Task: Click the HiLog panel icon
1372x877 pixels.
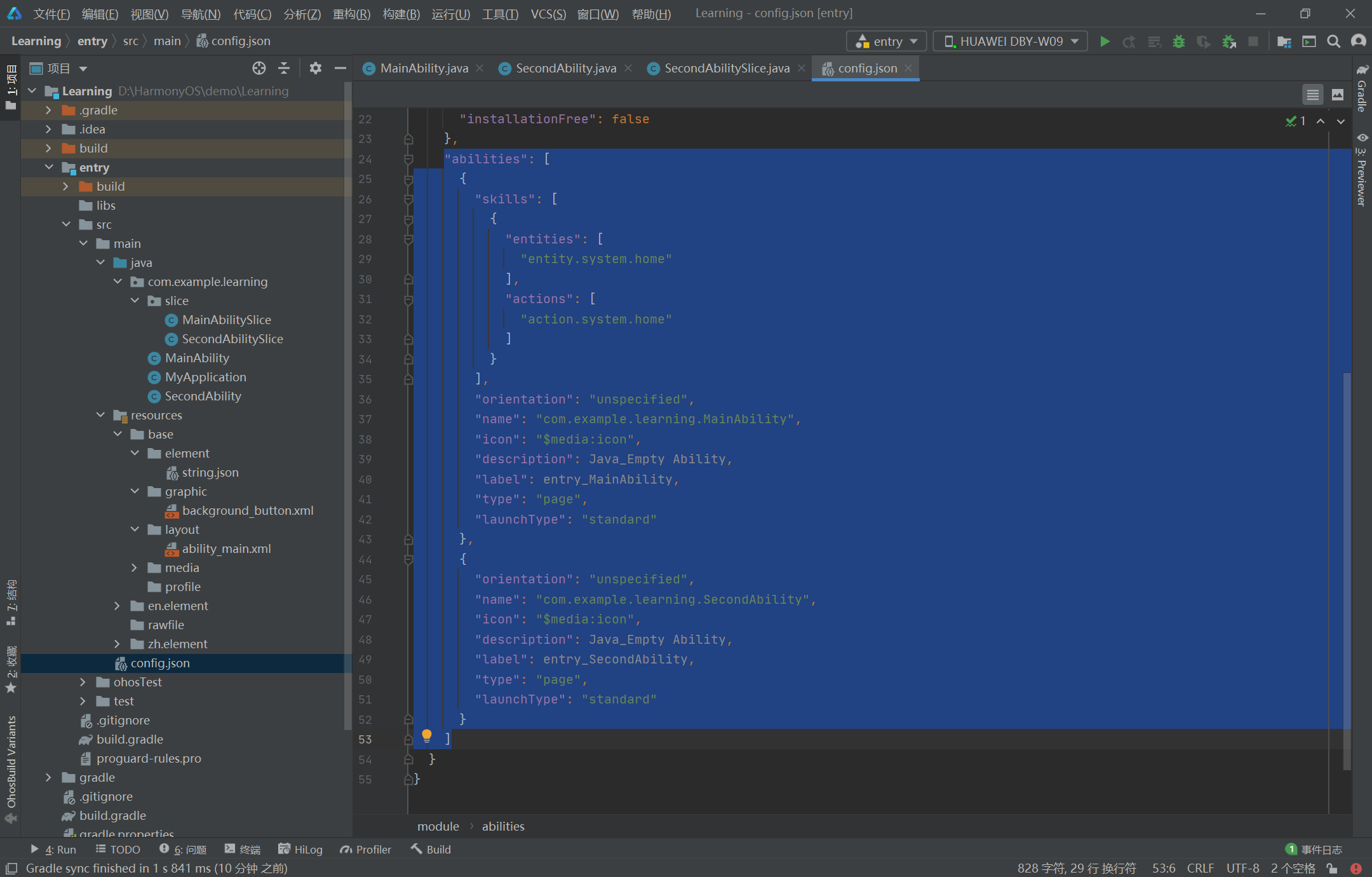Action: pyautogui.click(x=303, y=849)
